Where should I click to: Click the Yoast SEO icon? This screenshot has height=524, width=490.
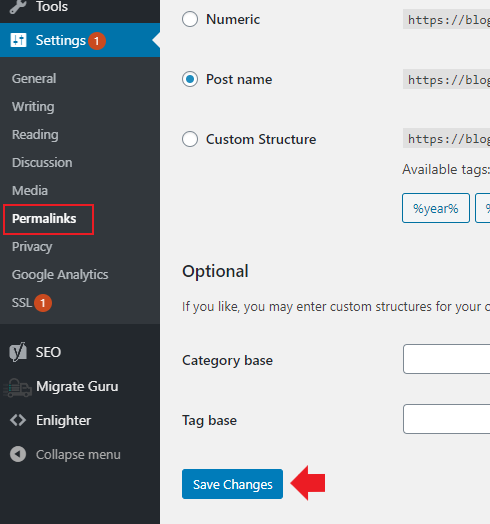tap(18, 352)
